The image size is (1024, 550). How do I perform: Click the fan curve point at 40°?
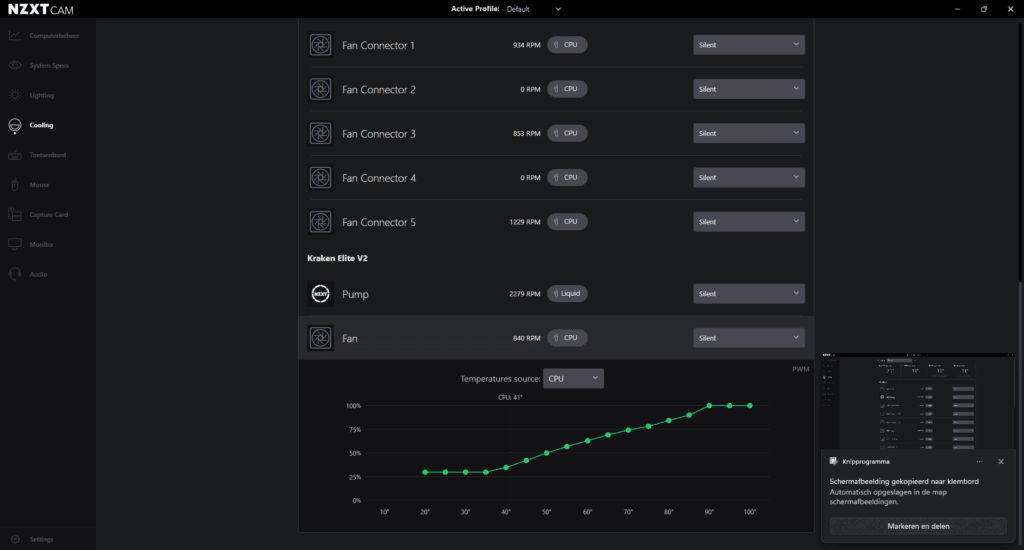pyautogui.click(x=506, y=468)
